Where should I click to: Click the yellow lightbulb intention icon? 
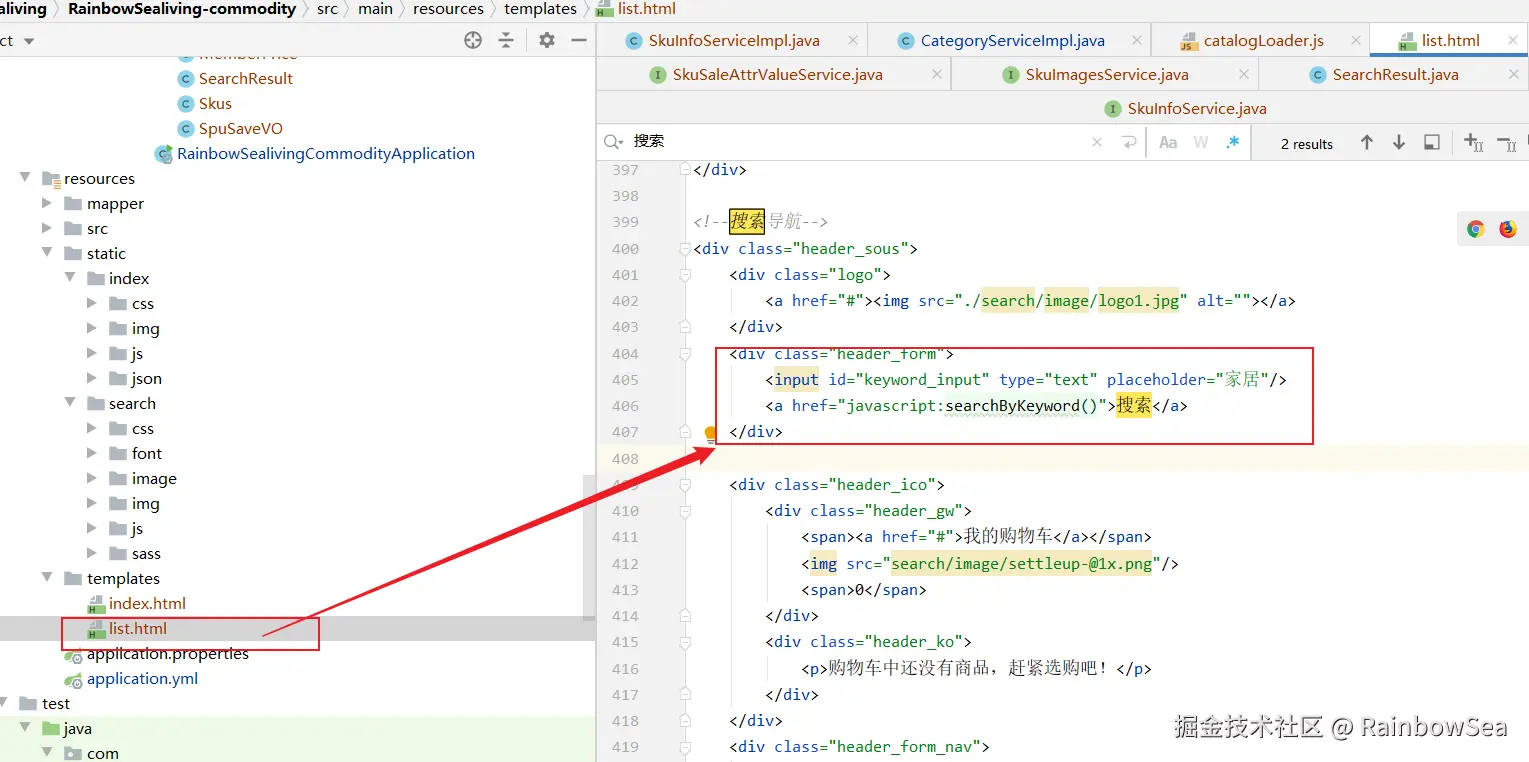point(710,434)
